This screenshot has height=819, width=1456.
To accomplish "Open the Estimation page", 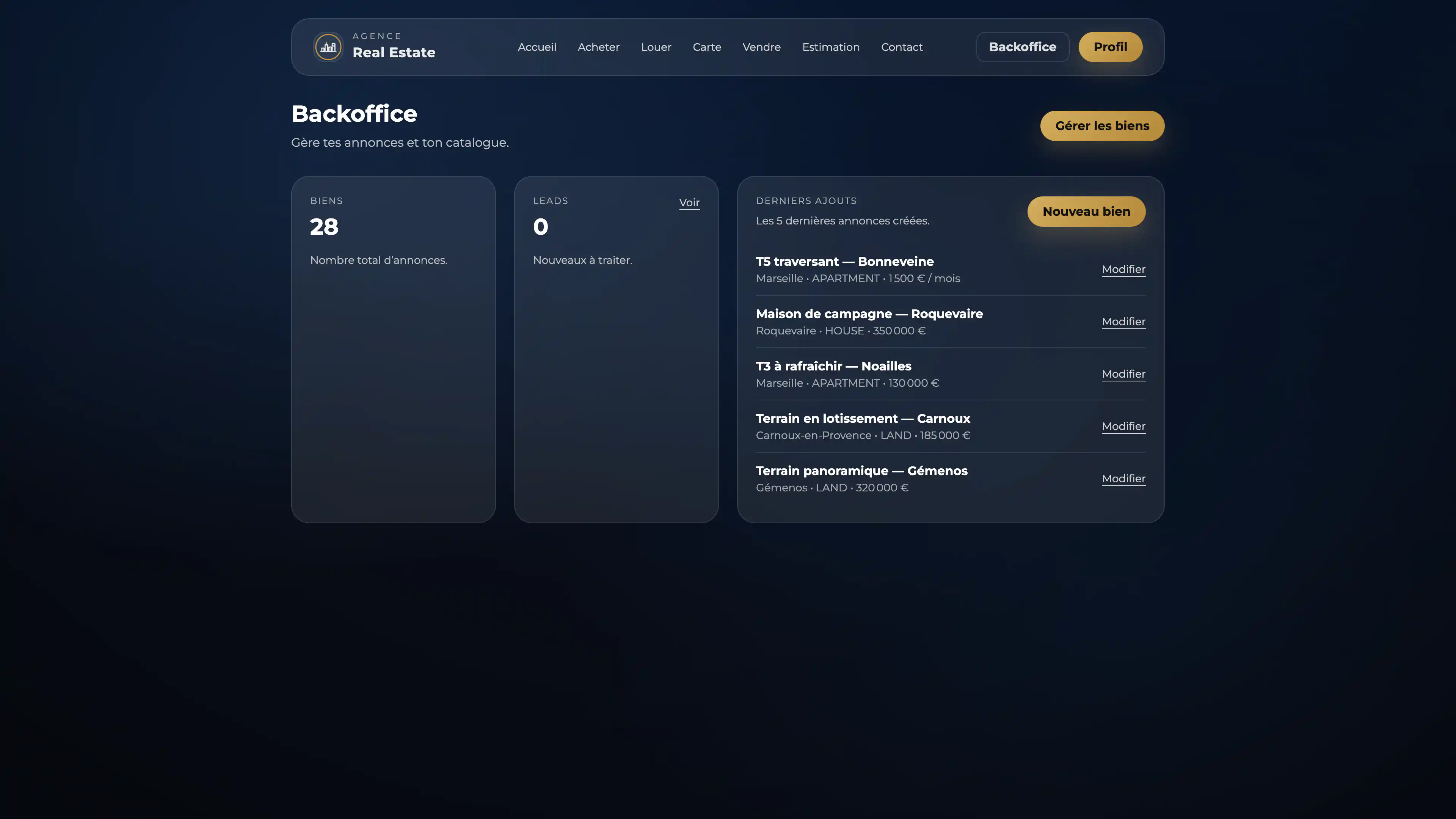I will click(831, 47).
